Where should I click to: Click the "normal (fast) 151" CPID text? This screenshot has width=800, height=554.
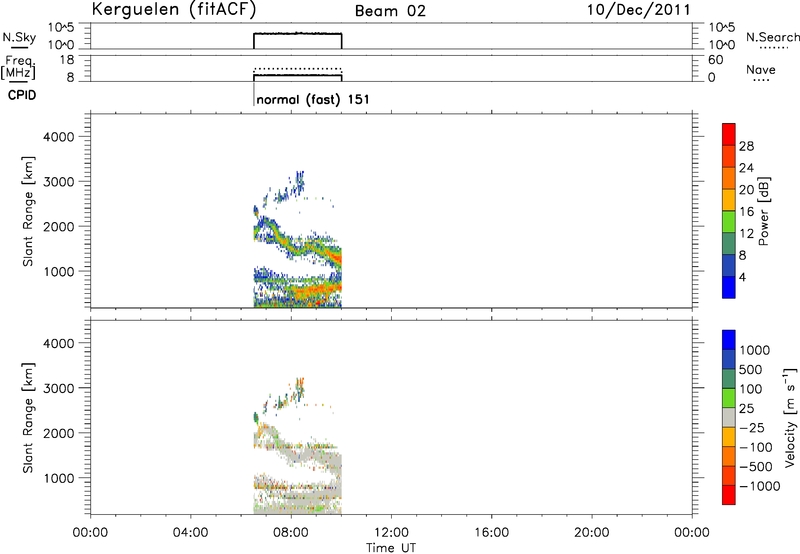(313, 99)
